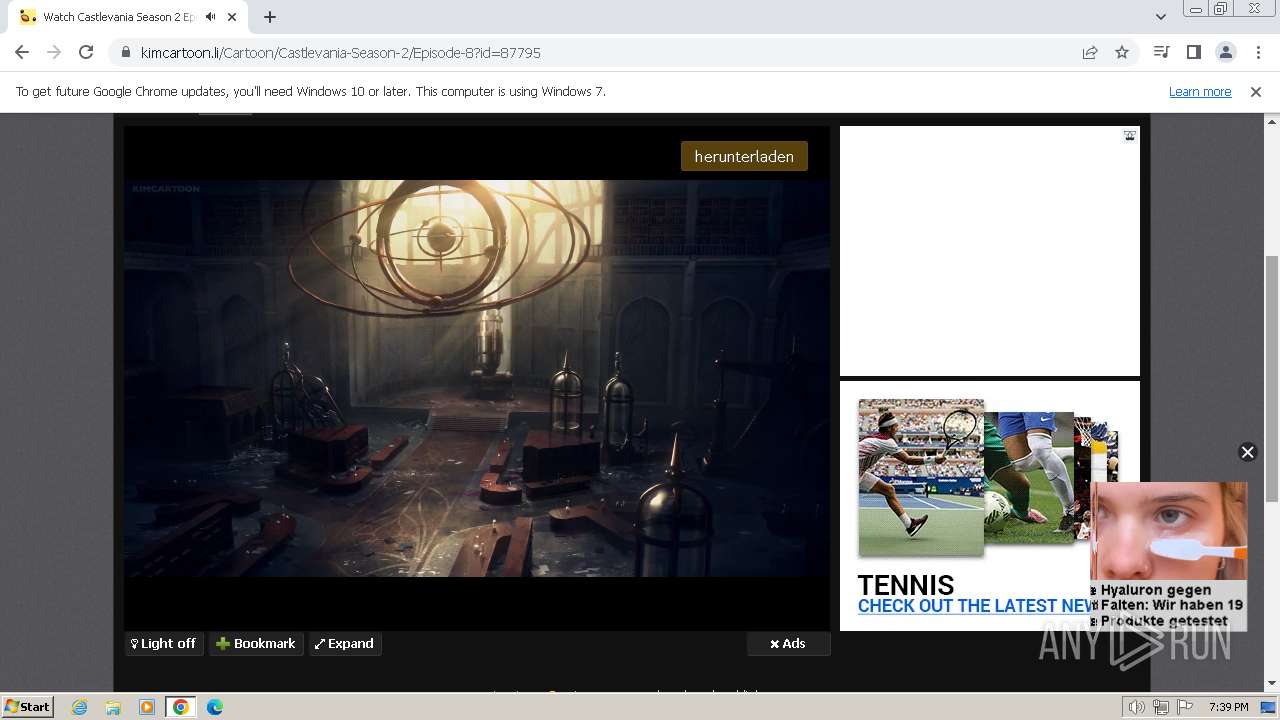Go back to the previous page
Image resolution: width=1280 pixels, height=720 pixels.
pyautogui.click(x=22, y=52)
